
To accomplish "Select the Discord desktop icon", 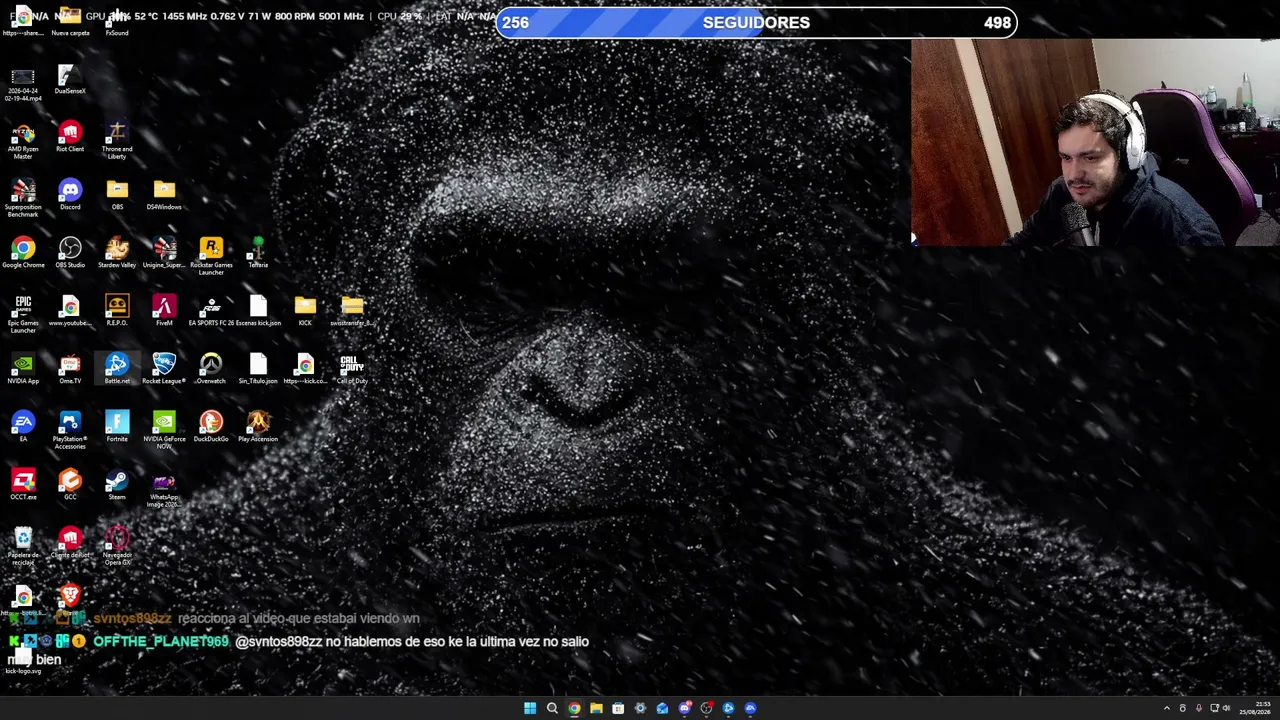I will 70,195.
